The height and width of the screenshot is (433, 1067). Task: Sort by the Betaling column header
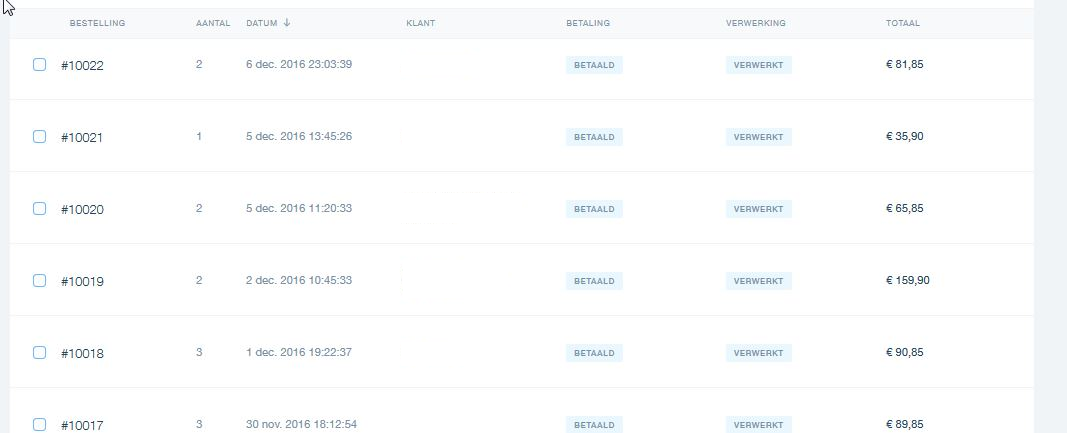(x=588, y=23)
